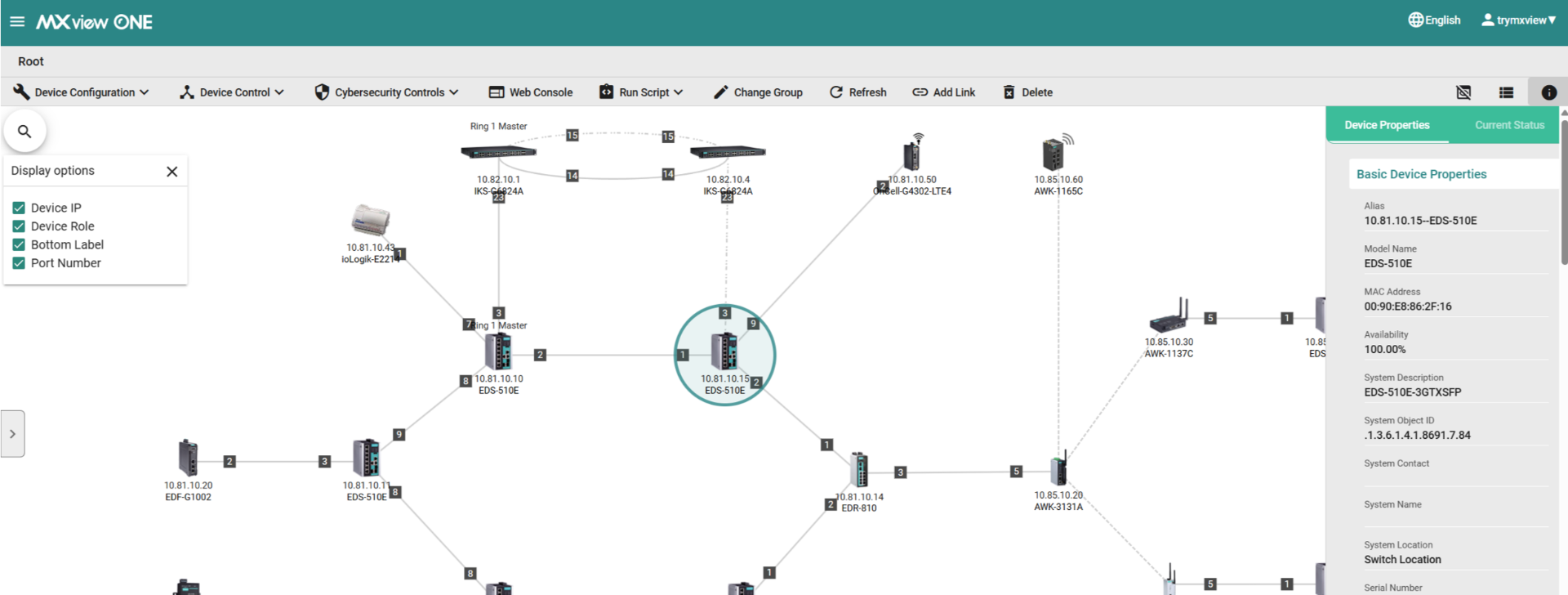This screenshot has width=1568, height=595.
Task: Expand the Device Configuration dropdown
Action: click(x=81, y=92)
